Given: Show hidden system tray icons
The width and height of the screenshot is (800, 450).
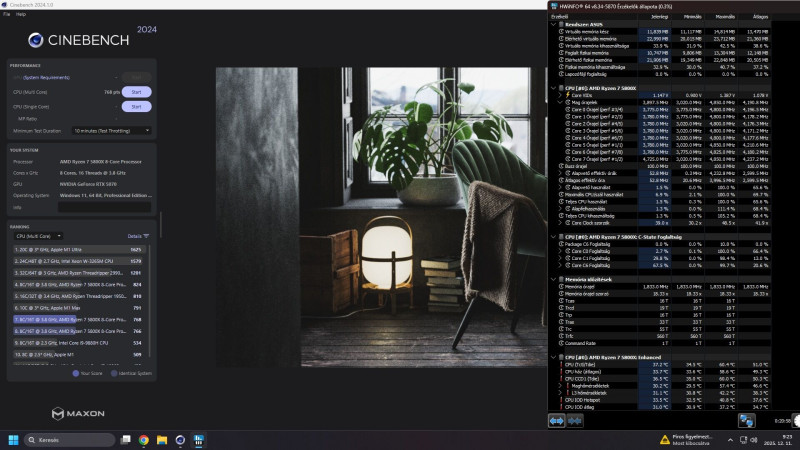Looking at the screenshot, I should [730, 440].
